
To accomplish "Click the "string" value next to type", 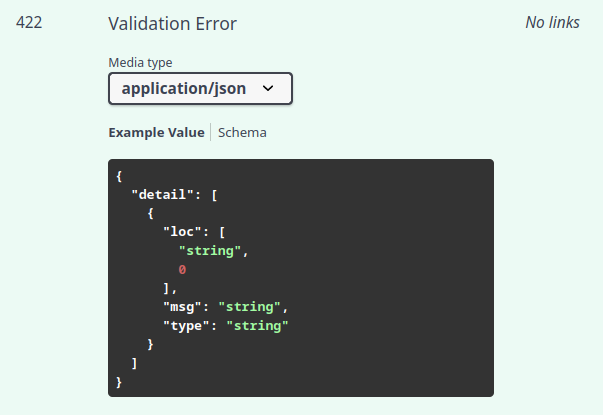I will [x=257, y=326].
